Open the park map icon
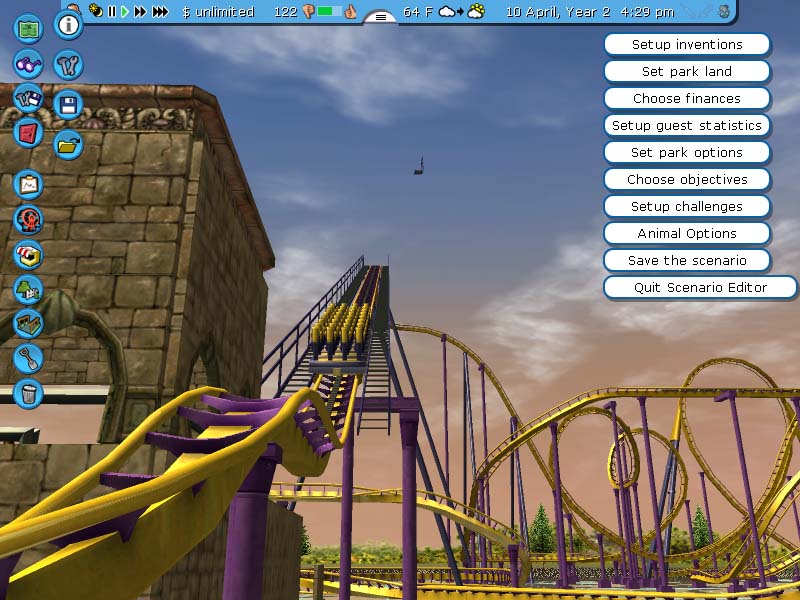Viewport: 800px width, 600px height. tap(28, 28)
